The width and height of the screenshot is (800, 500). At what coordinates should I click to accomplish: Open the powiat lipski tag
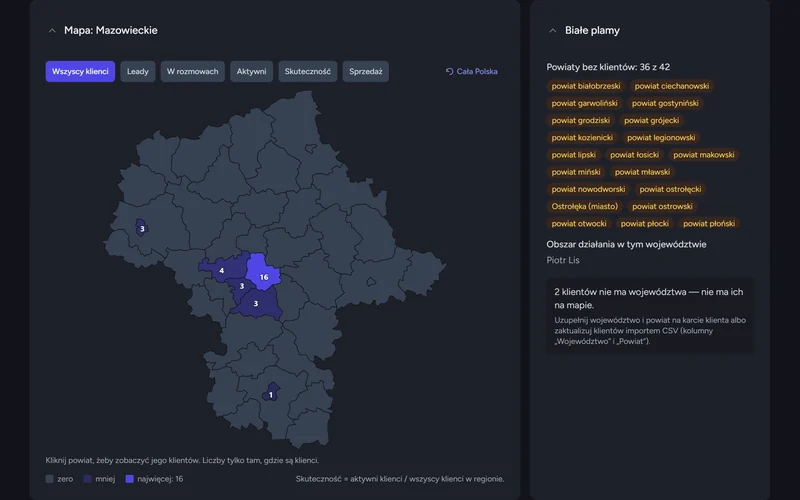coord(573,155)
